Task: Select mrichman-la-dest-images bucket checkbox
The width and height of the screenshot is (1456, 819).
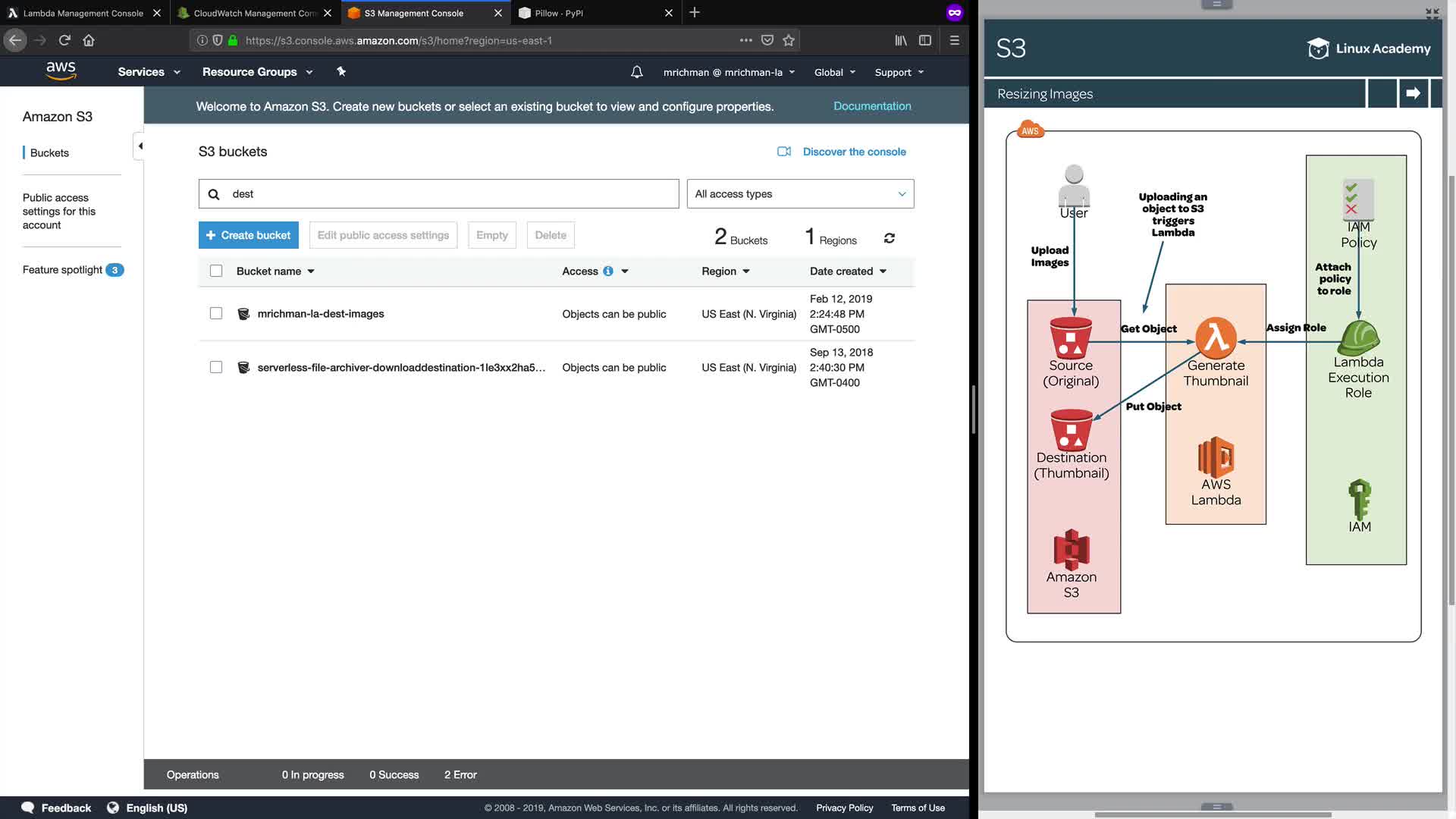Action: click(x=216, y=313)
